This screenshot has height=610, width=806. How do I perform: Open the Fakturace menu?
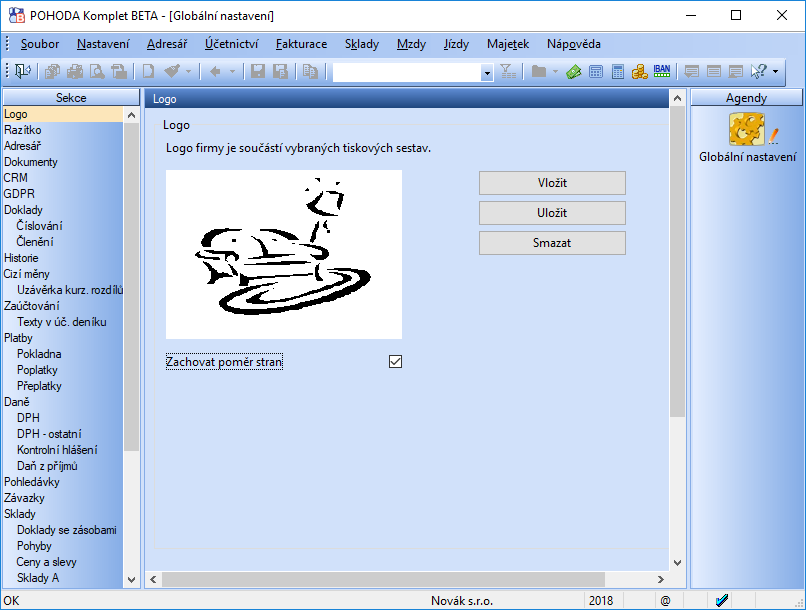301,44
